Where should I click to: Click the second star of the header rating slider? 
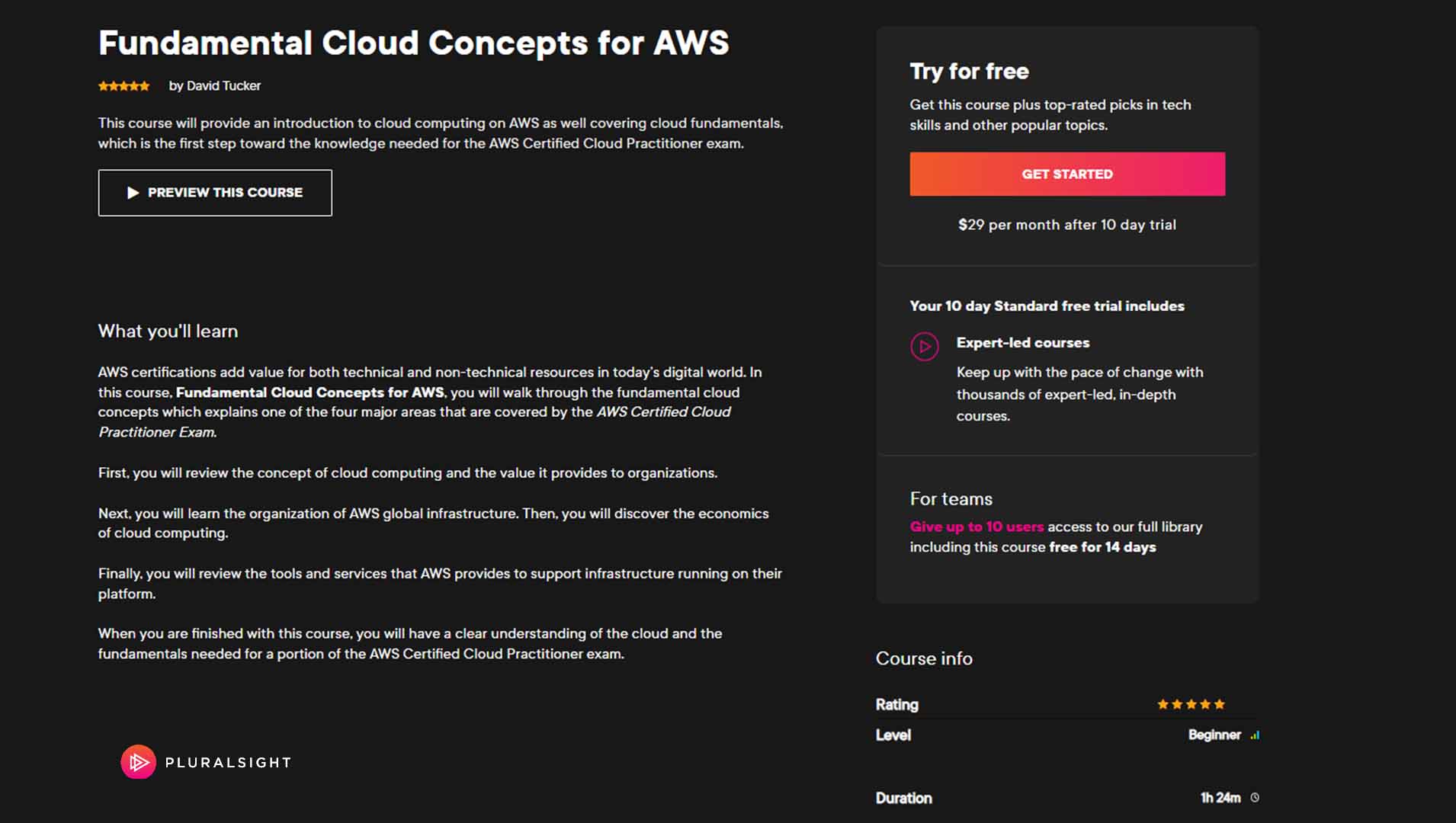tap(114, 85)
